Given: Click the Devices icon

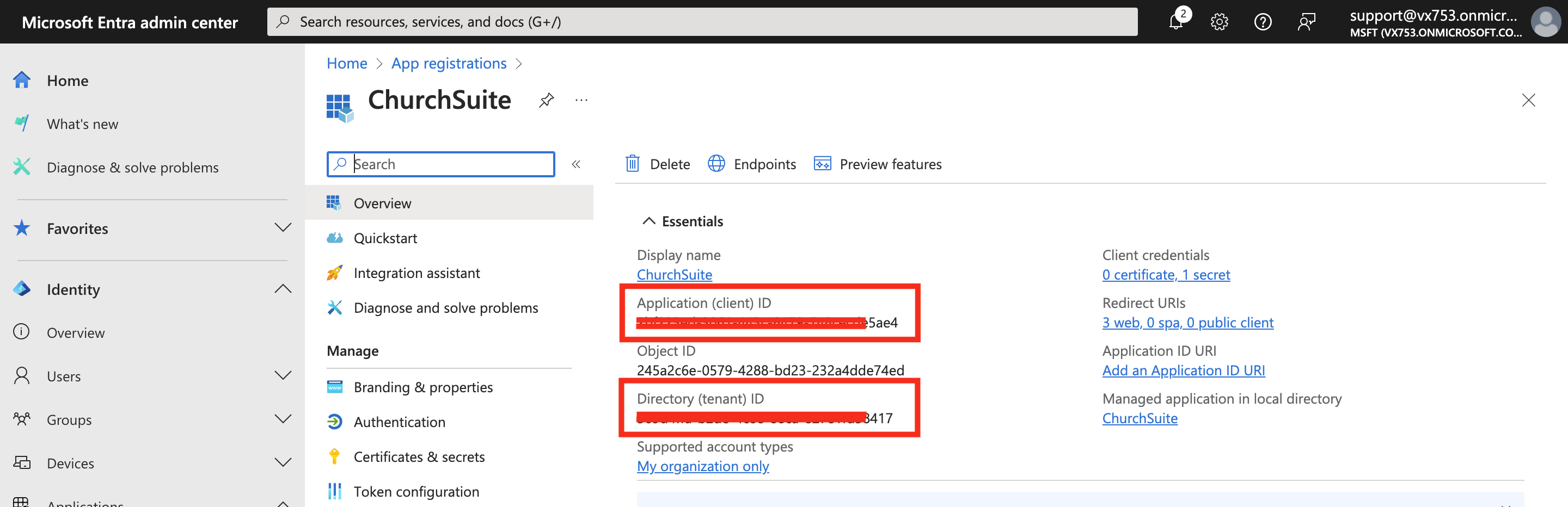Looking at the screenshot, I should 22,462.
